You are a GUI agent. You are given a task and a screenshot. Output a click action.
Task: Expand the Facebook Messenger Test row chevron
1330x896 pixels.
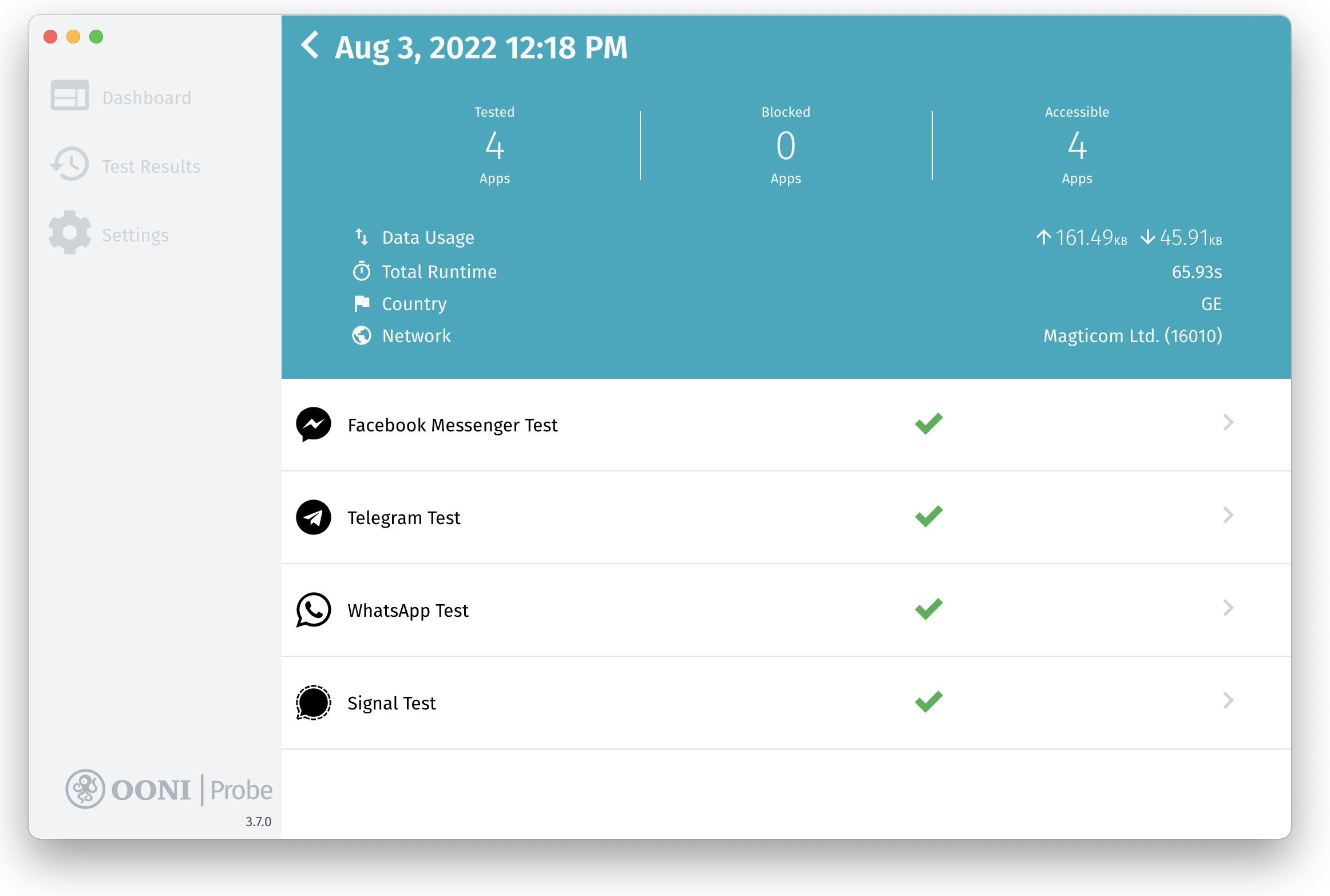tap(1228, 423)
